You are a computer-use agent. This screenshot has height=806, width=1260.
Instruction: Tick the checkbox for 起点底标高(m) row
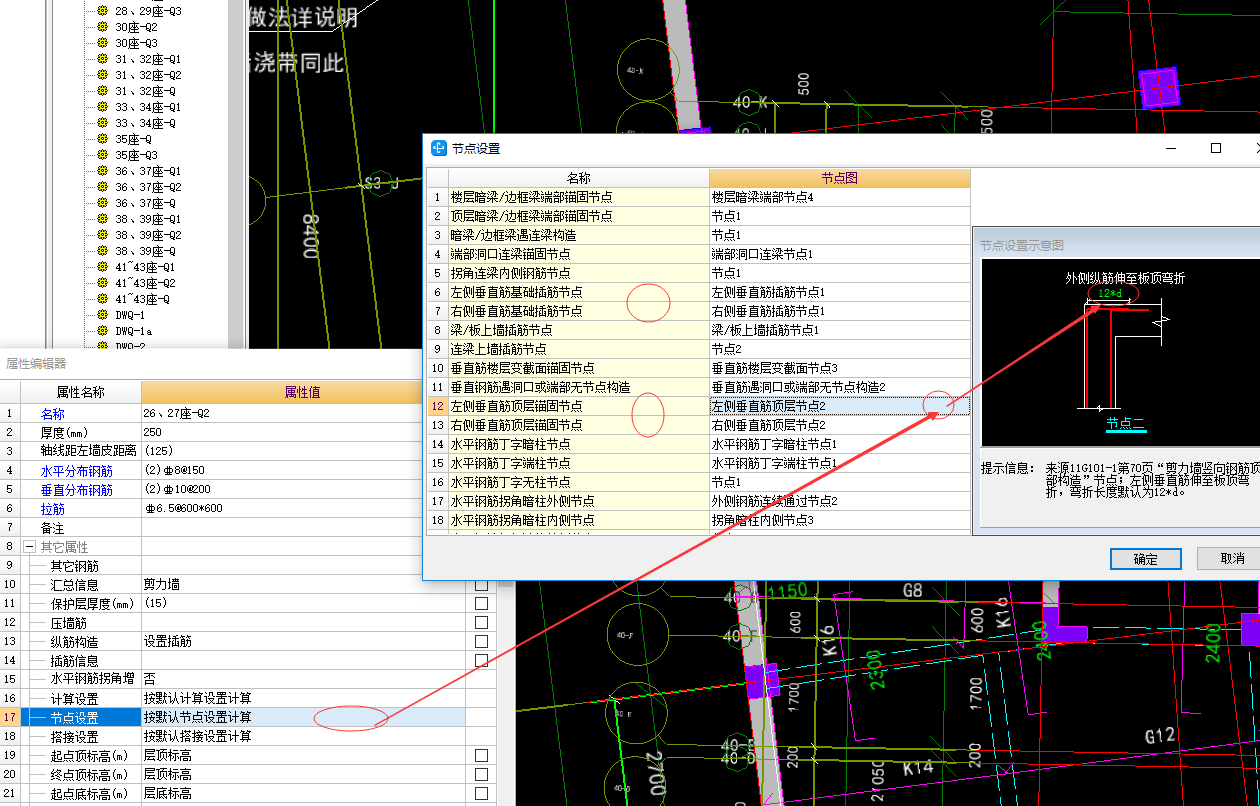pos(481,793)
